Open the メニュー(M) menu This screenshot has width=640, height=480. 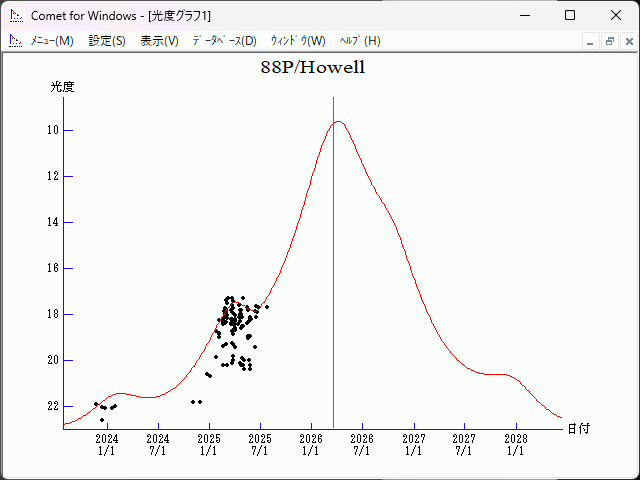pyautogui.click(x=52, y=41)
